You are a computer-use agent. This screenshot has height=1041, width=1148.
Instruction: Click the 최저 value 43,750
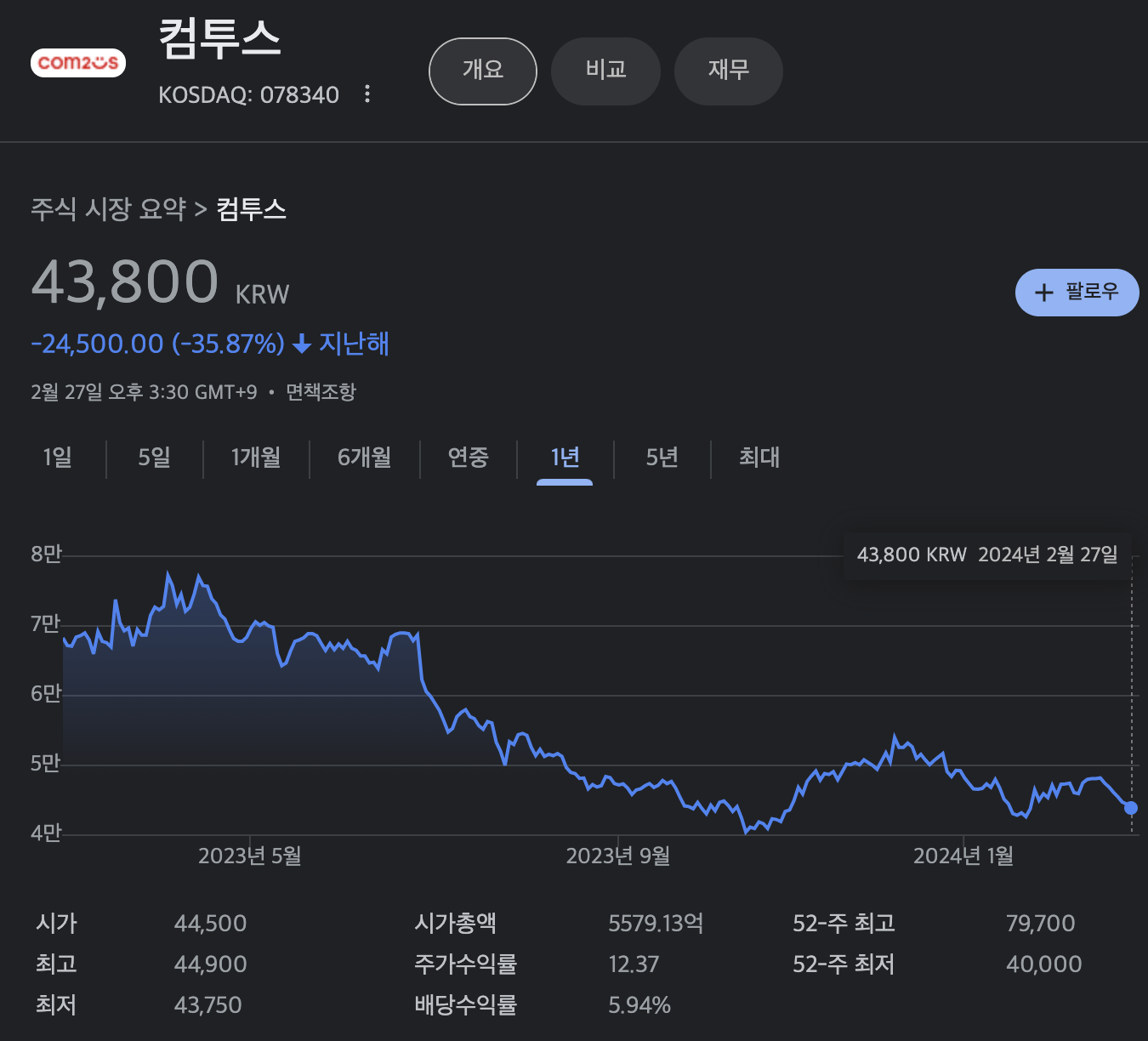click(207, 1005)
